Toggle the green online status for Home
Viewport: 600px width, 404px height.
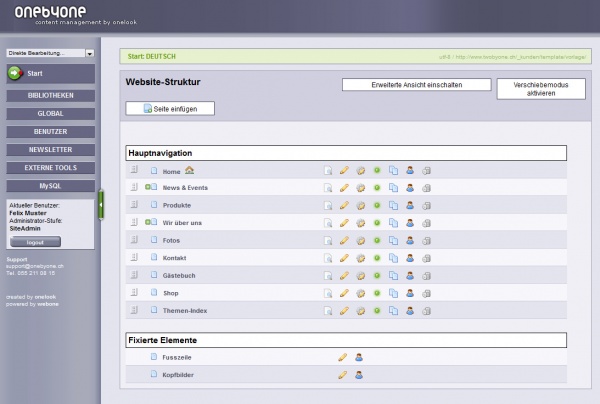pos(377,171)
